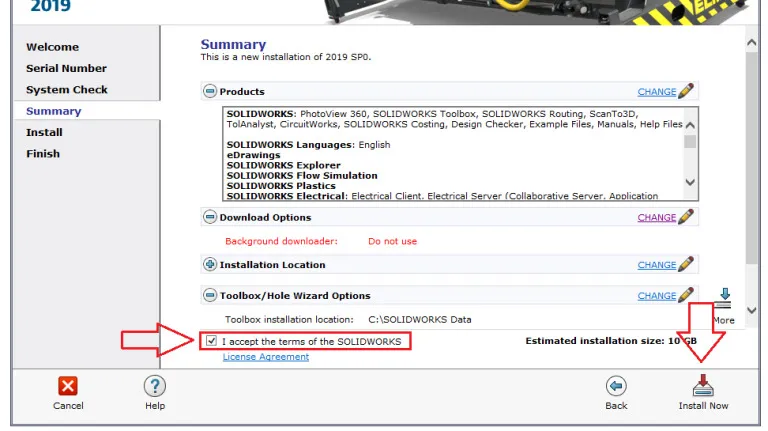
Task: Open the License Agreement link
Action: (x=265, y=357)
